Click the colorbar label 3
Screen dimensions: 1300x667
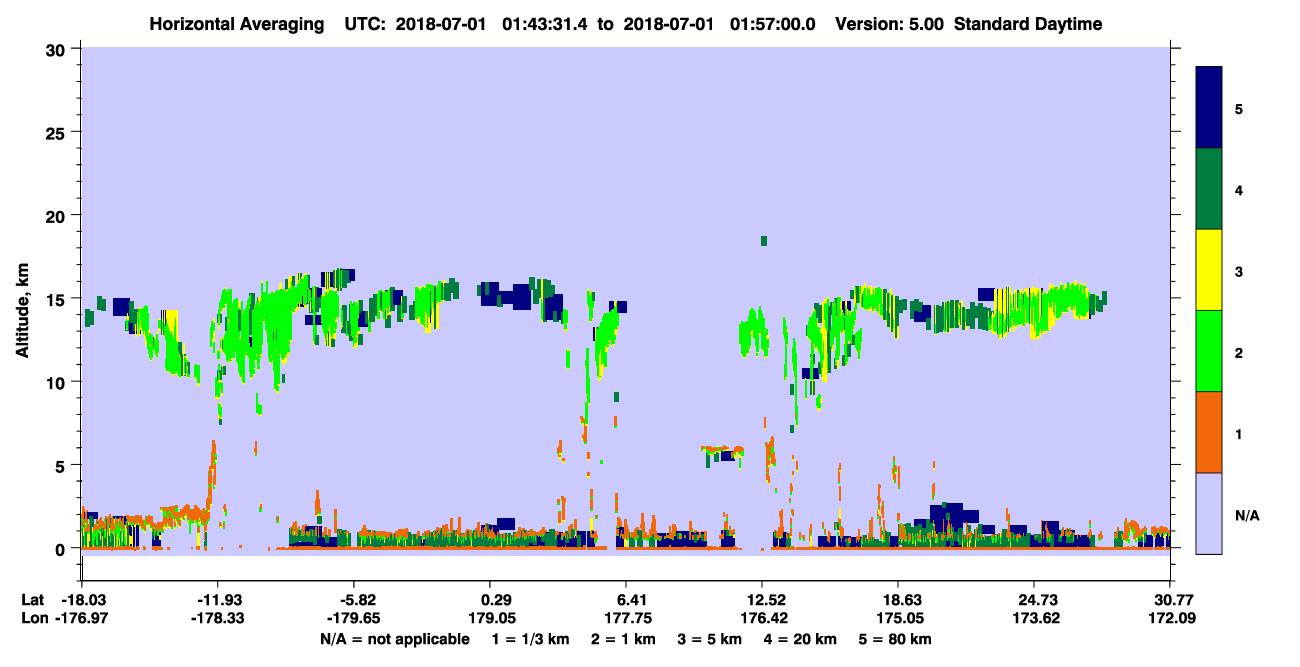click(x=1239, y=271)
